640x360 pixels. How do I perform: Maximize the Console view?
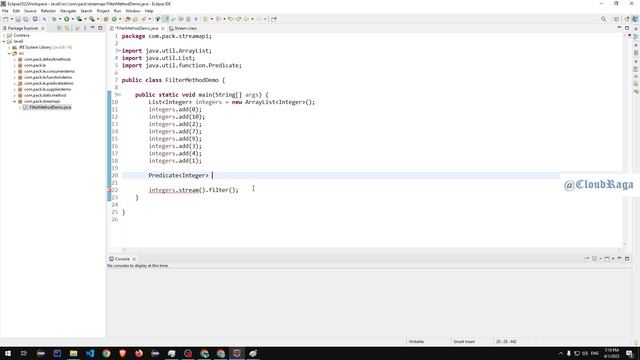click(627, 259)
